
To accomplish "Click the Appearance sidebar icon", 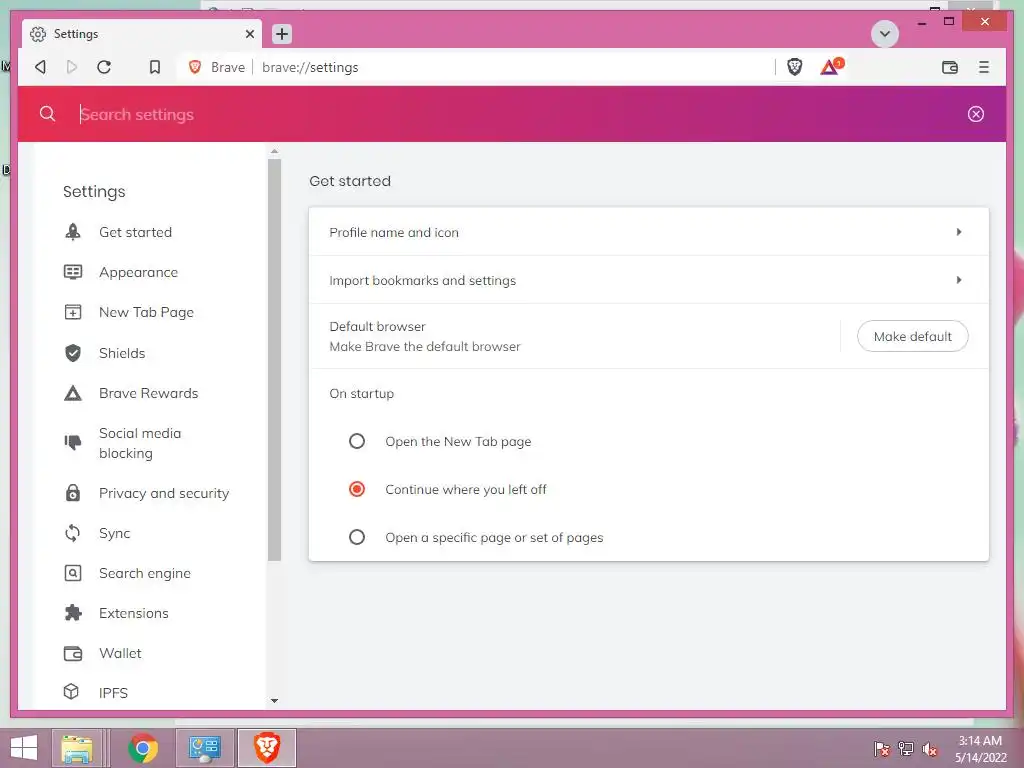I will [72, 272].
